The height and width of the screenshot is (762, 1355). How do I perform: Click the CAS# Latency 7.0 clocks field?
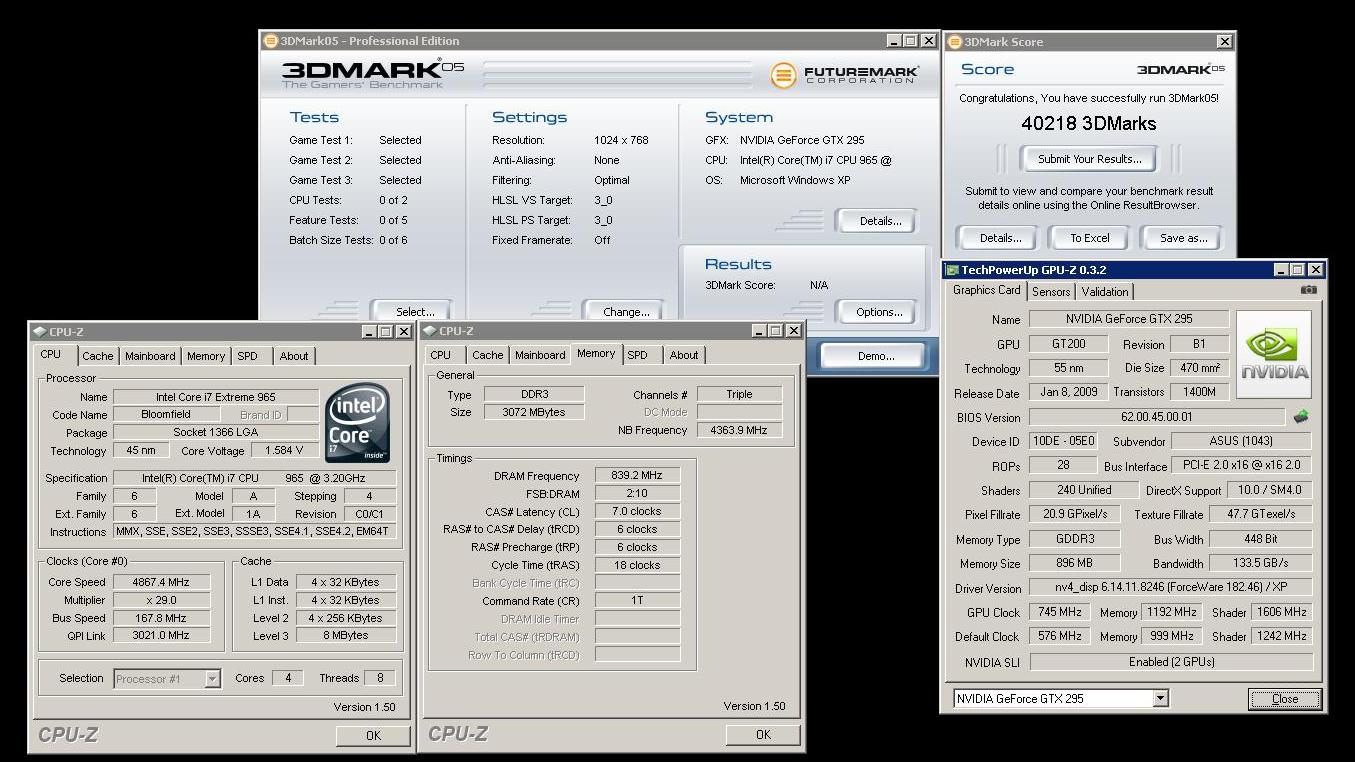[x=637, y=511]
